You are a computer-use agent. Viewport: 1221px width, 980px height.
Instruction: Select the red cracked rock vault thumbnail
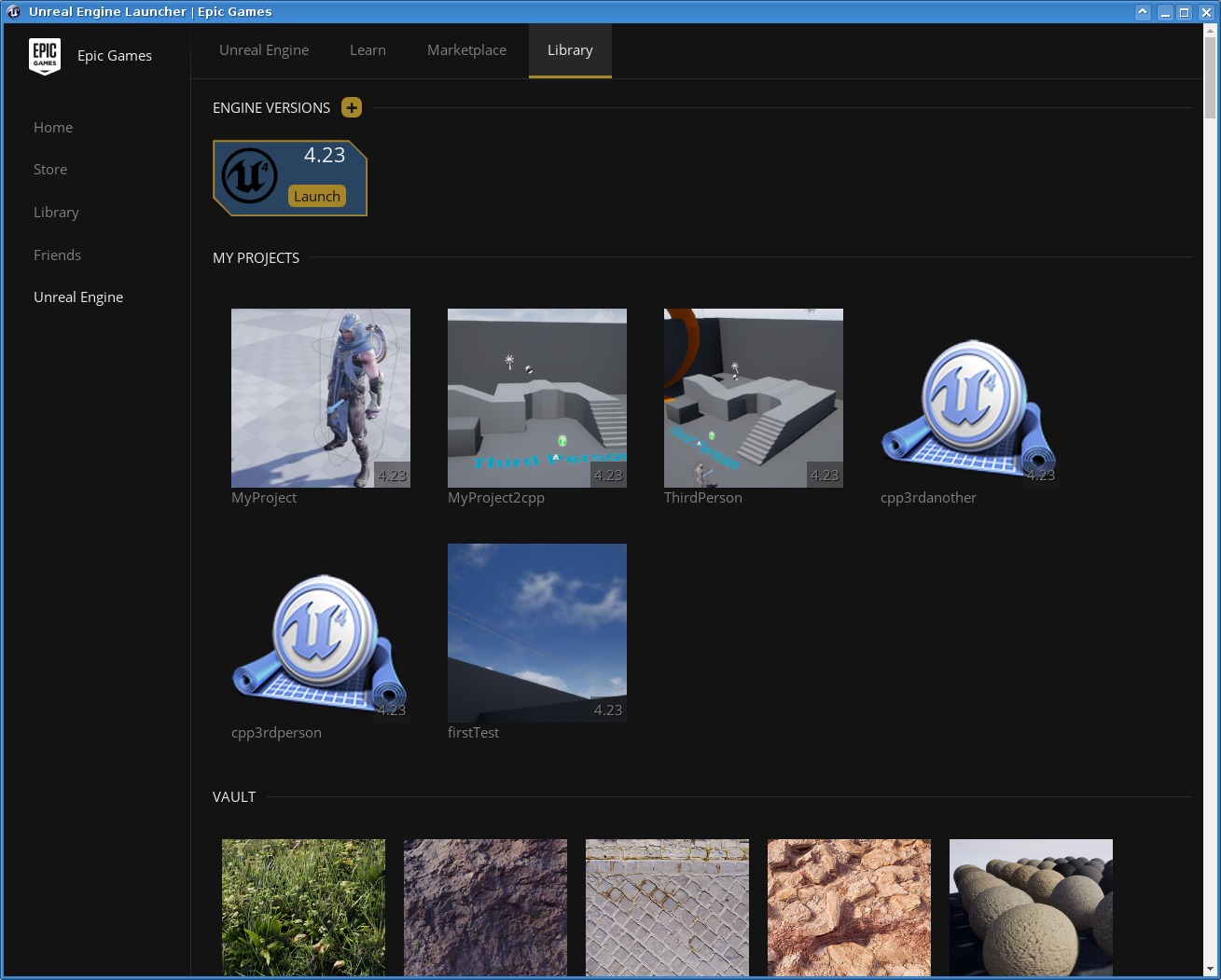849,908
